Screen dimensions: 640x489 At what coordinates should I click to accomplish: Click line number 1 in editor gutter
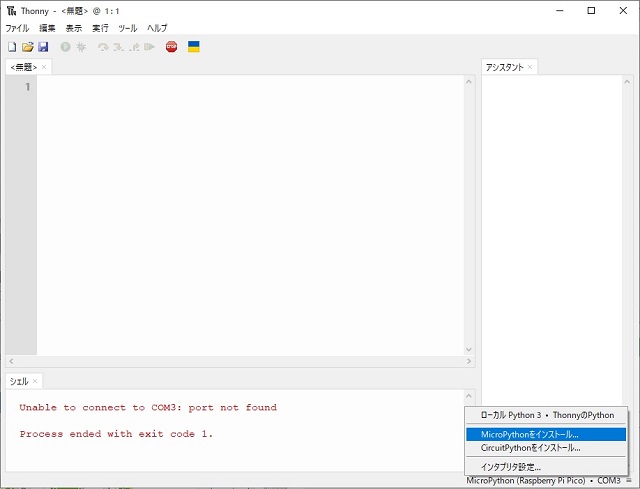click(x=28, y=87)
